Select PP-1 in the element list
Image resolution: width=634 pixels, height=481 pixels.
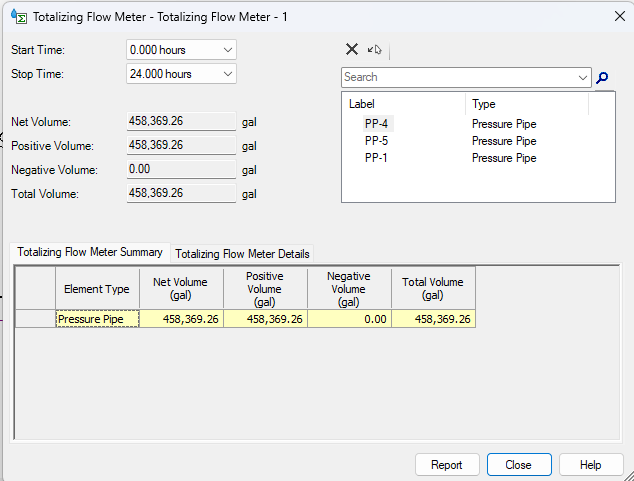(376, 158)
